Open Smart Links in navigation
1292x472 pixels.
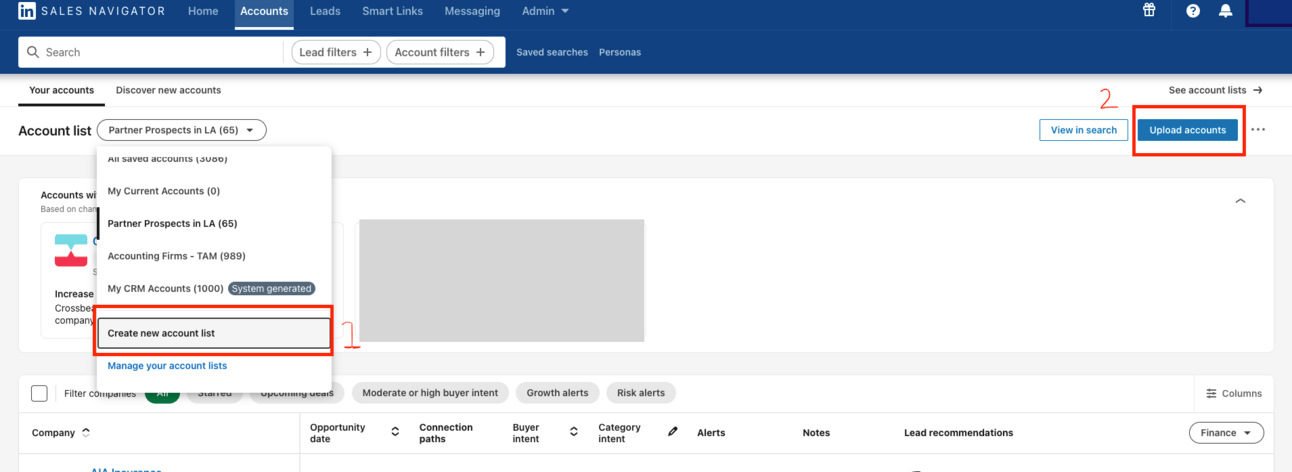click(x=392, y=11)
